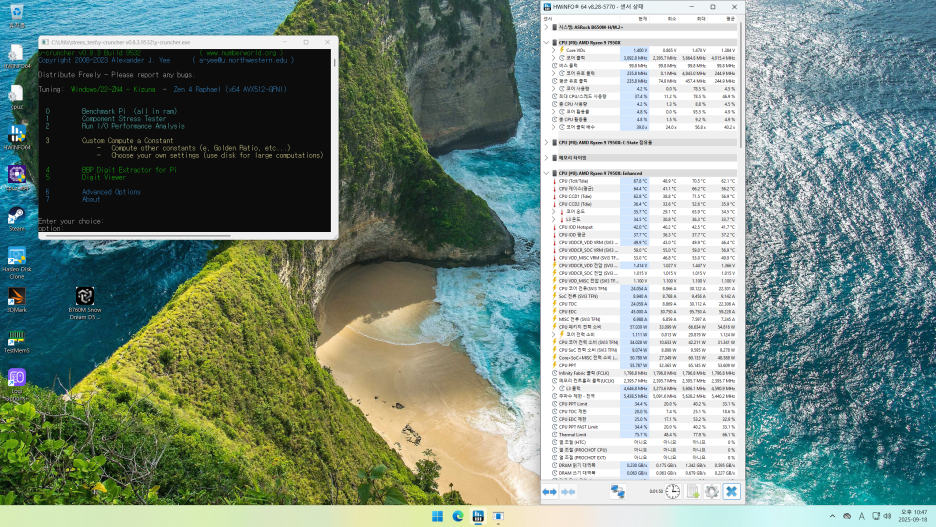This screenshot has width=936, height=527.
Task: Select the 3DMark desktop shortcut
Action: [17, 300]
